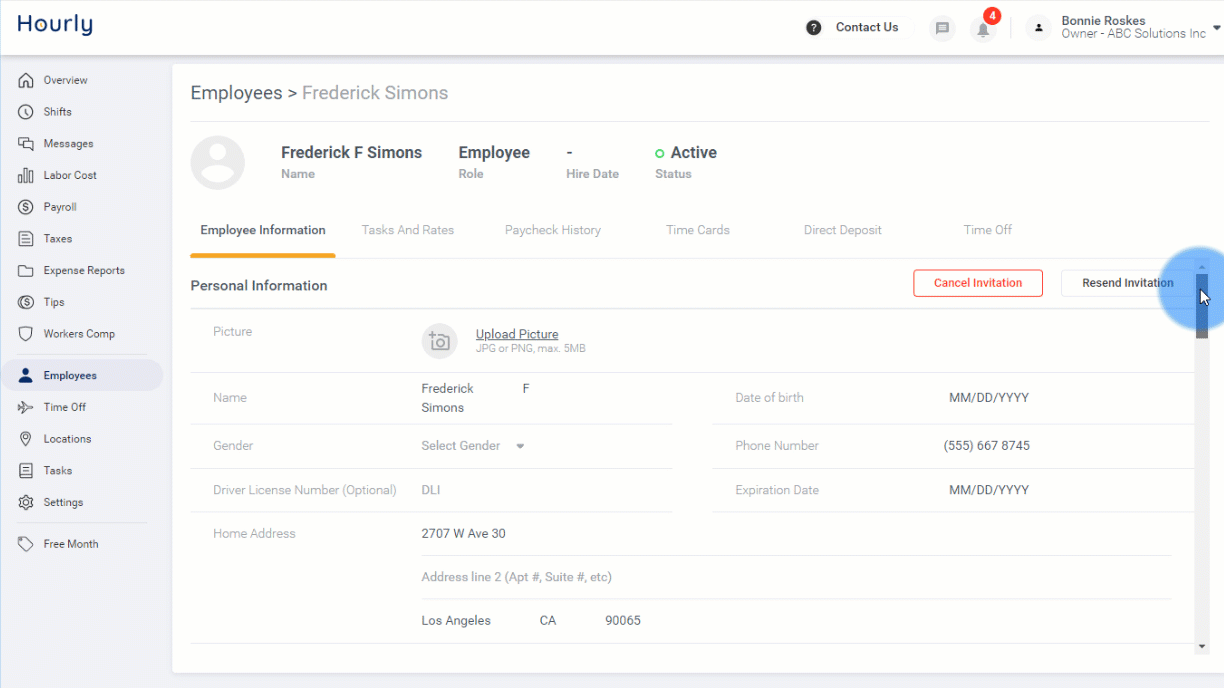
Task: Click the camera upload picture icon
Action: point(439,341)
